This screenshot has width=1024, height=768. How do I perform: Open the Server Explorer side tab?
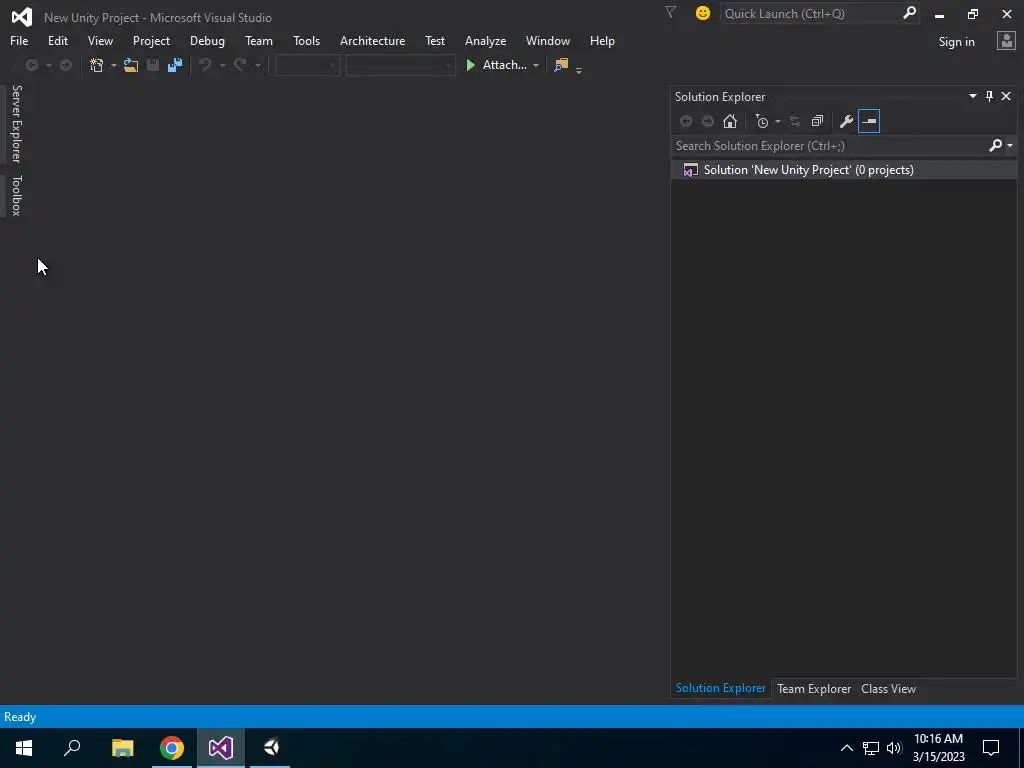[x=16, y=123]
